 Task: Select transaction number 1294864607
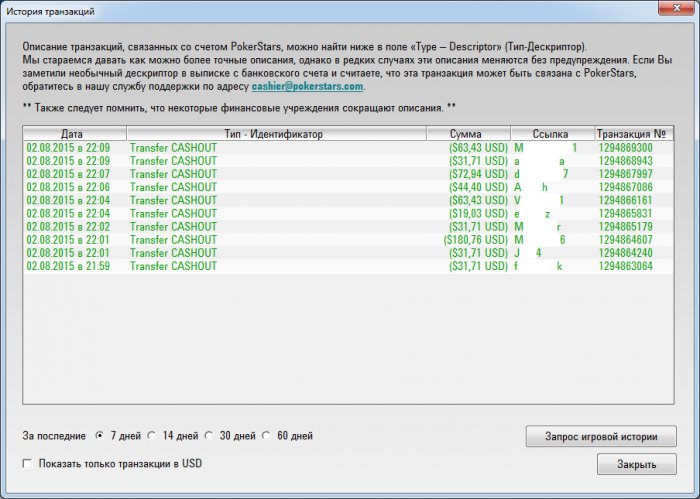click(625, 240)
